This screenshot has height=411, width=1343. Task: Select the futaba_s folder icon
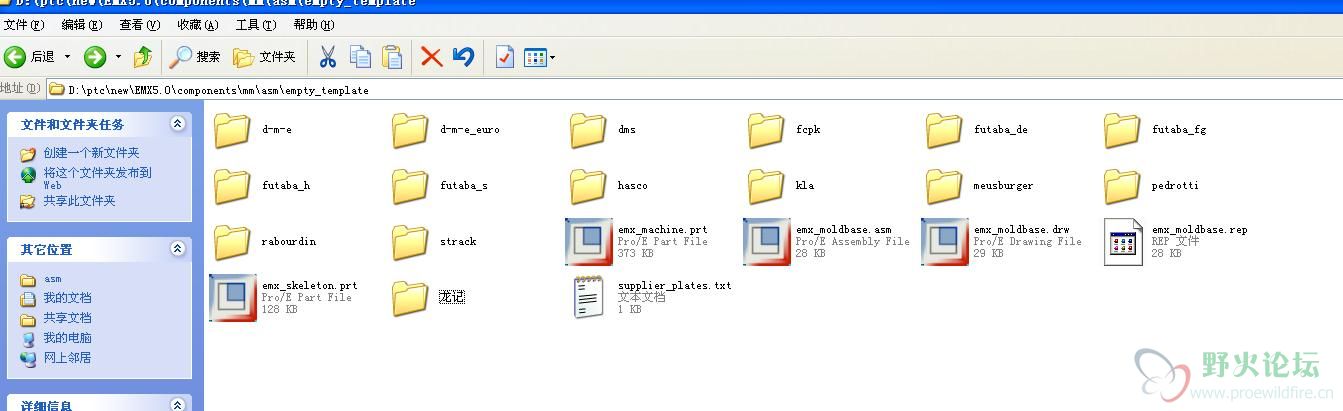point(410,186)
